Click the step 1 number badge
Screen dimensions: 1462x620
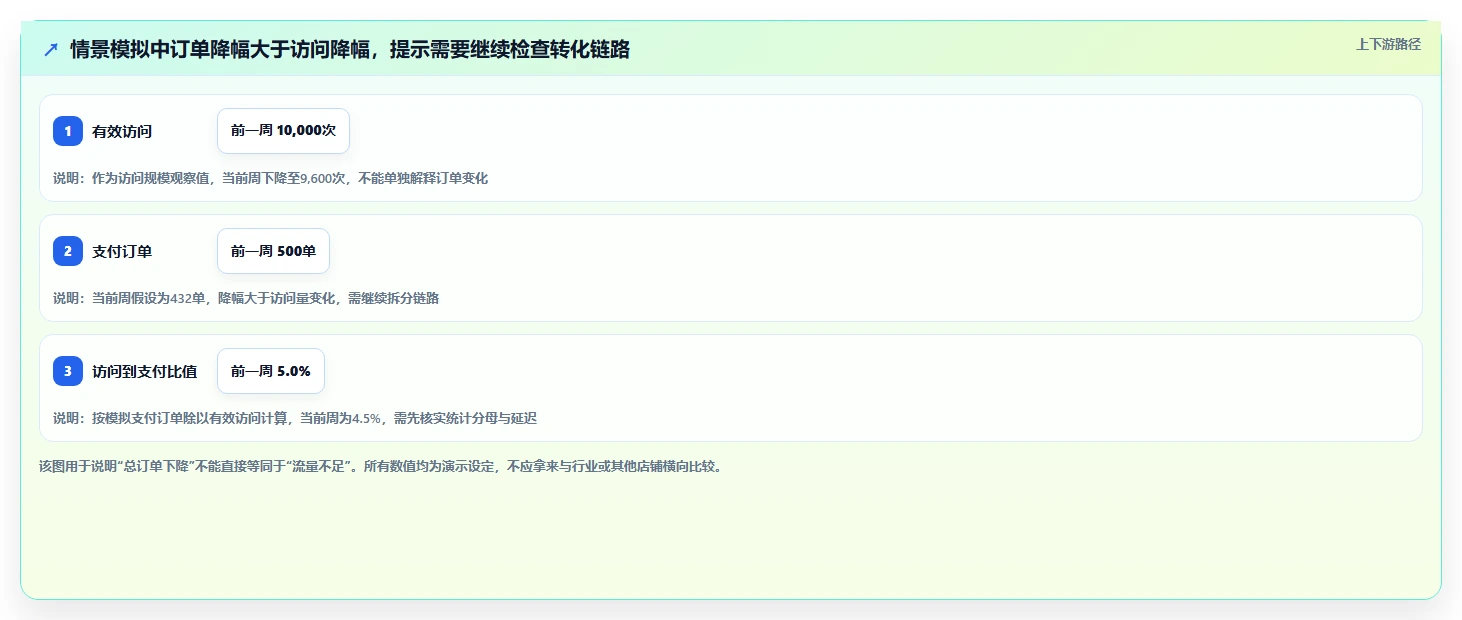click(x=68, y=131)
